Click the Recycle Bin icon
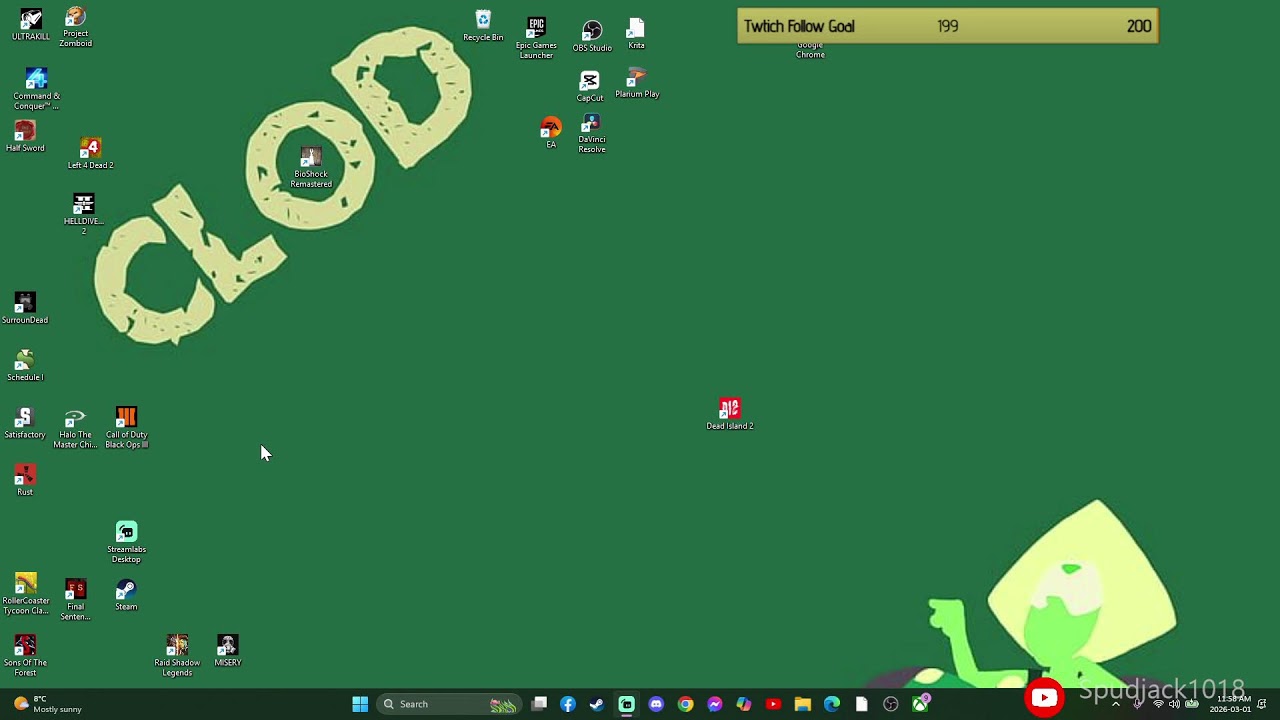This screenshot has width=1280, height=720. (483, 27)
